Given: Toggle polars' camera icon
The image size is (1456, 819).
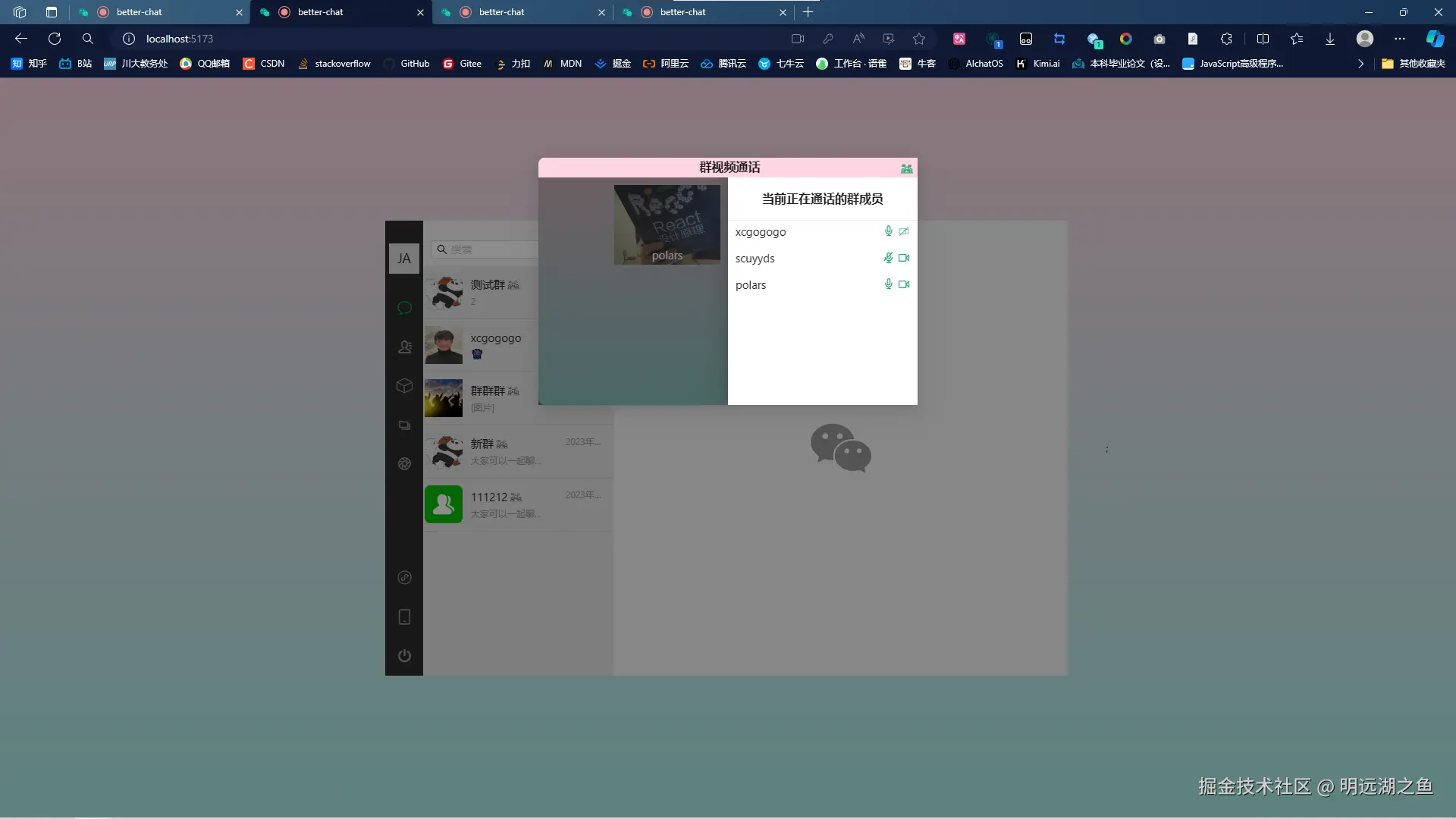Looking at the screenshot, I should [904, 284].
